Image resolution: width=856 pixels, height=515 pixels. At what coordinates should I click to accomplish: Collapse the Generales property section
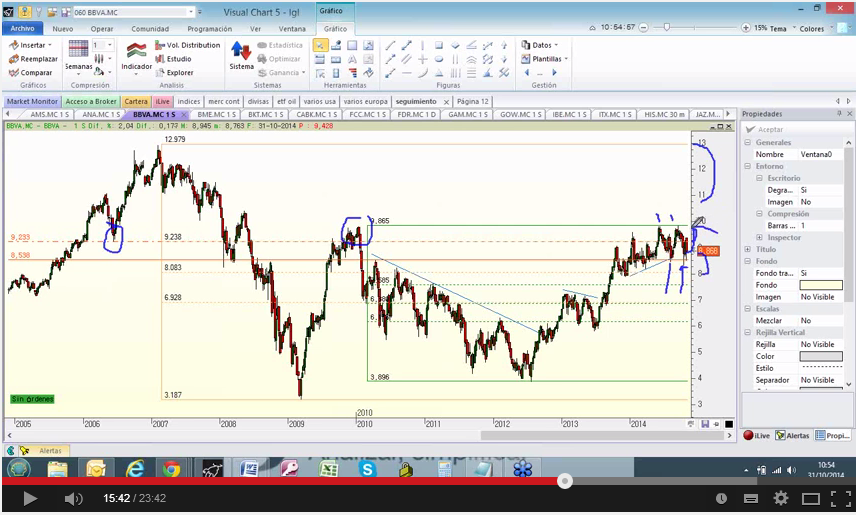747,142
